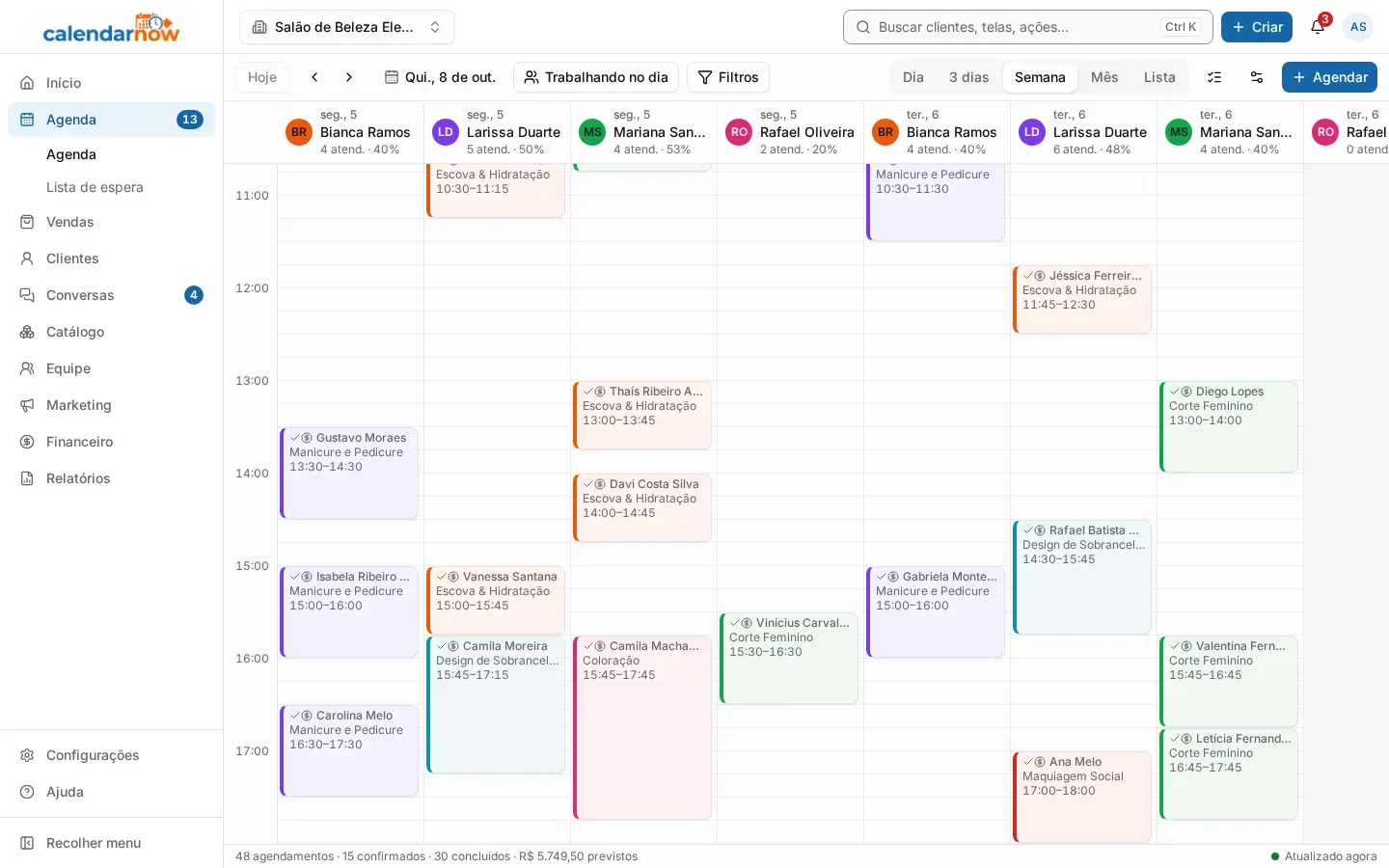Open Financeiro in the sidebar

[111, 442]
